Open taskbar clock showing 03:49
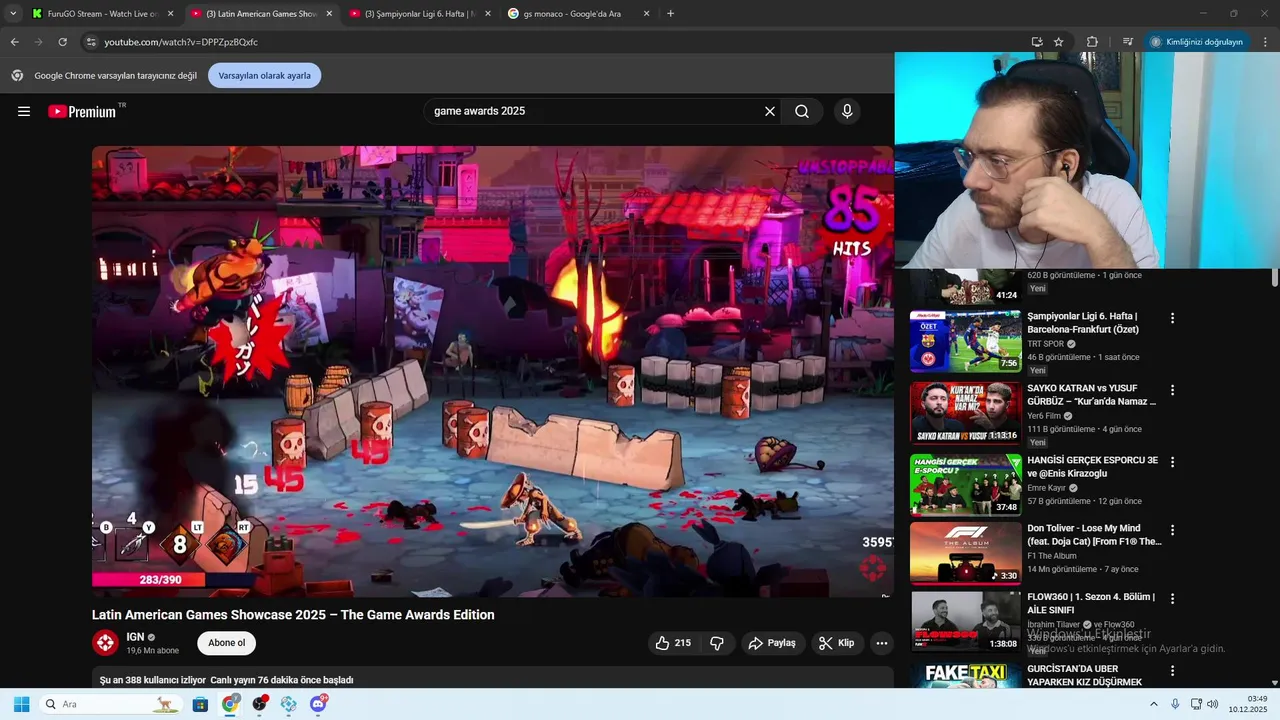 click(1248, 704)
